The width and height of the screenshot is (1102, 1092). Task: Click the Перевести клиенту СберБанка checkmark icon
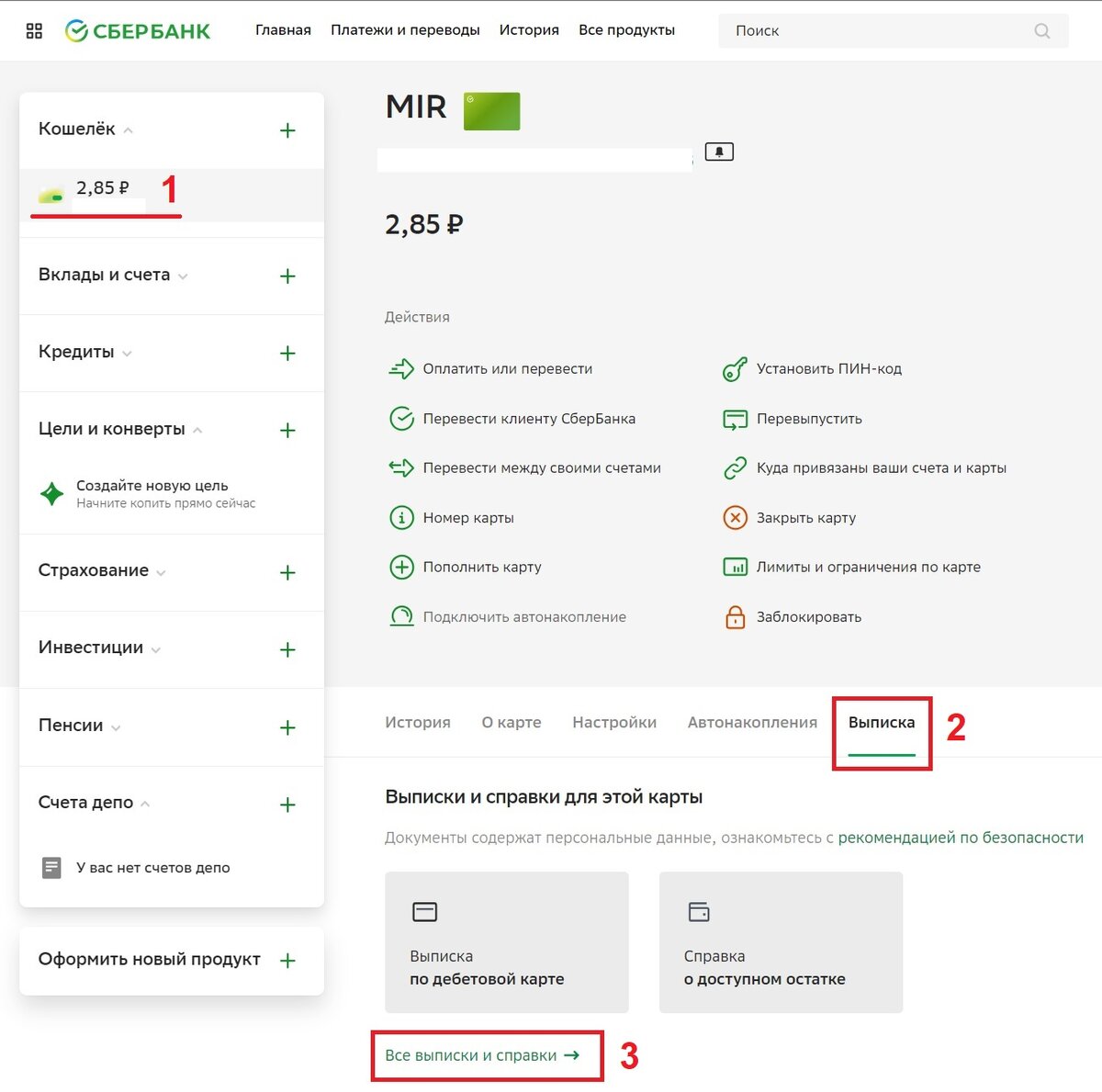[x=401, y=419]
